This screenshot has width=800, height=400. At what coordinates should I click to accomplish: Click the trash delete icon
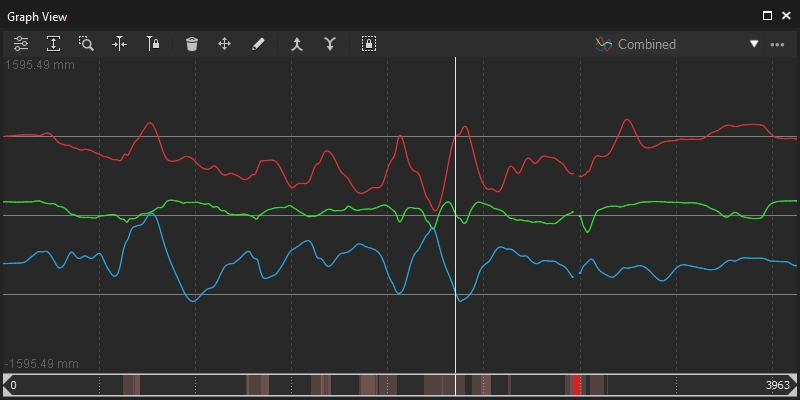[191, 44]
